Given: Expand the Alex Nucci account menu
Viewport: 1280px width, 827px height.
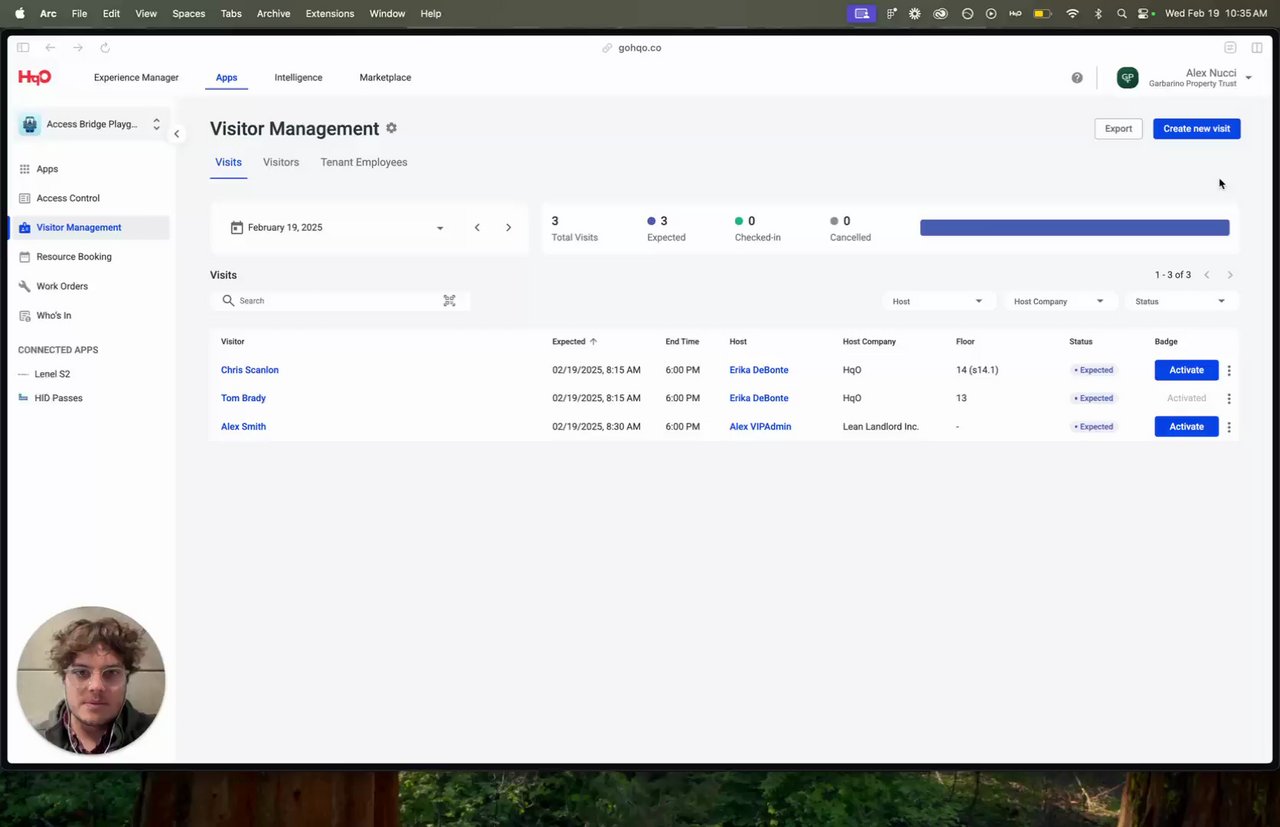Looking at the screenshot, I should click(x=1249, y=78).
